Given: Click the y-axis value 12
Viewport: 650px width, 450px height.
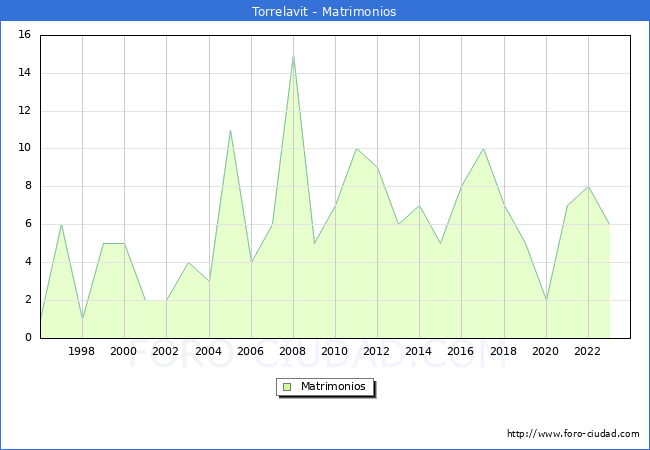Looking at the screenshot, I should pos(25,111).
